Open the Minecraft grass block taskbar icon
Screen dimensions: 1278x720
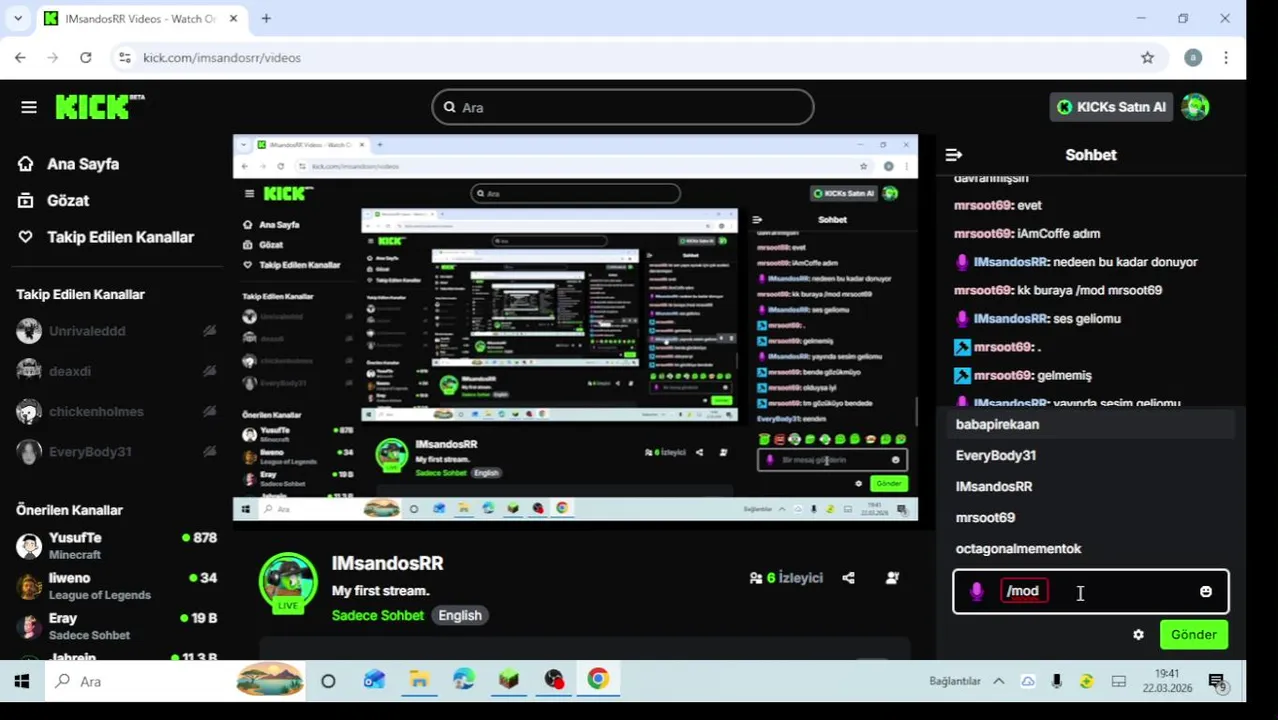click(509, 681)
